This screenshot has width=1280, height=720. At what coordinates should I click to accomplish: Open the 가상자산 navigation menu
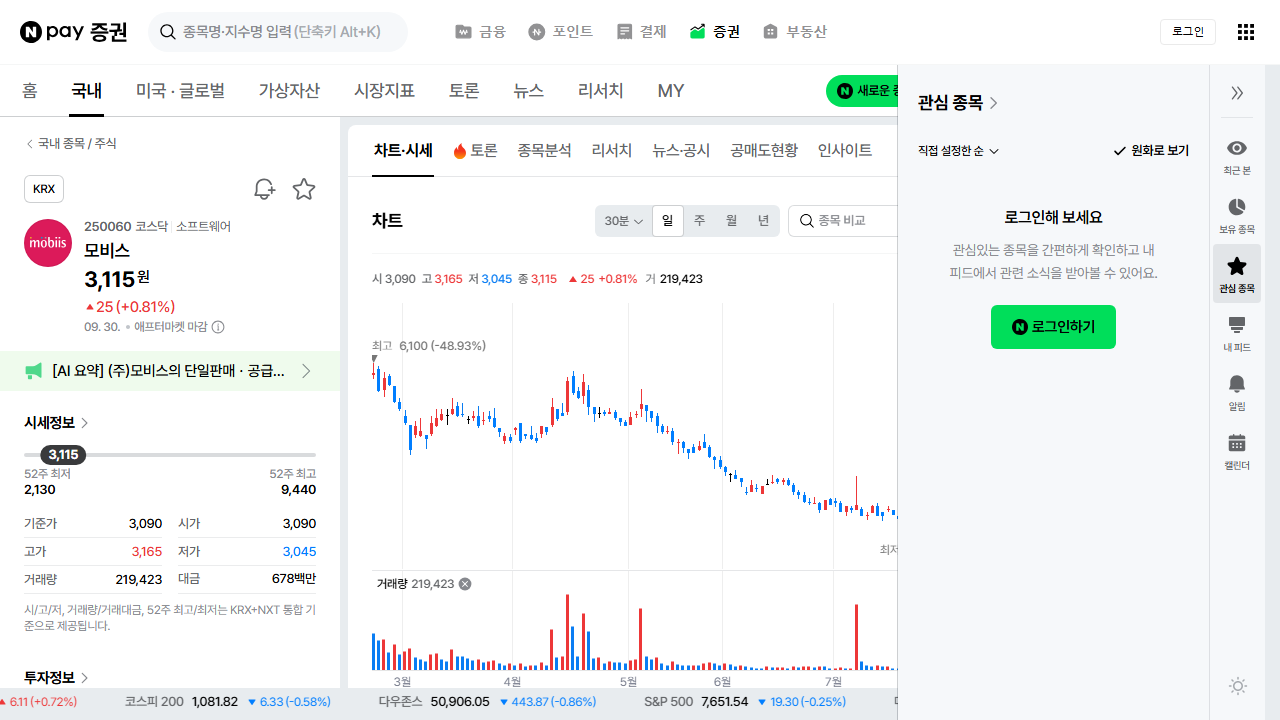click(x=289, y=91)
